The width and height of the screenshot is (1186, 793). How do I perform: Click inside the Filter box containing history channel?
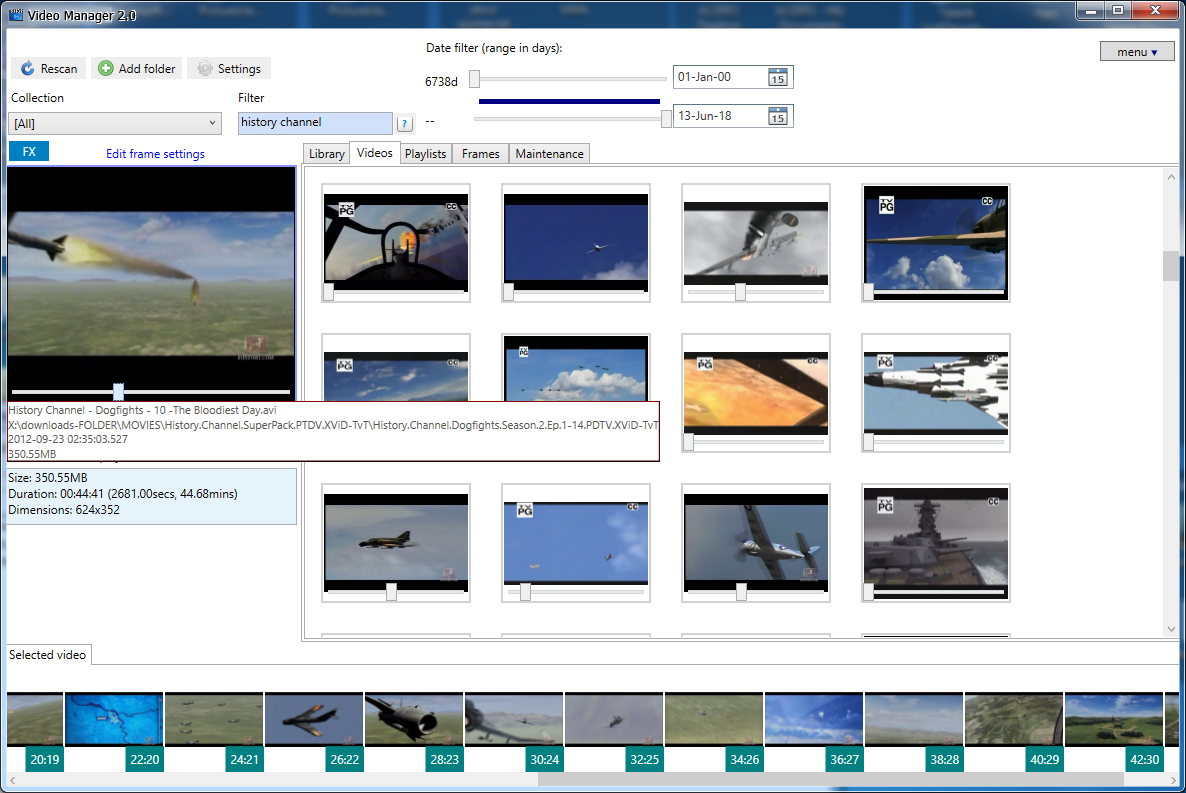tap(314, 122)
